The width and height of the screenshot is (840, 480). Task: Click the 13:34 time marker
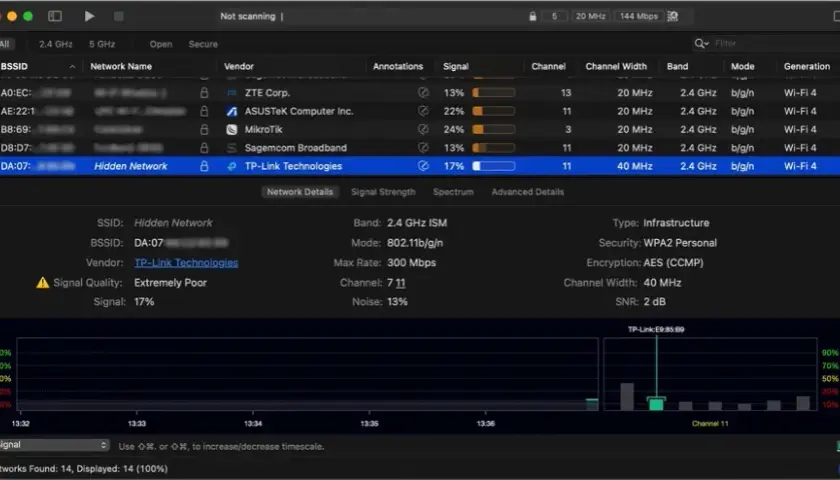point(253,423)
